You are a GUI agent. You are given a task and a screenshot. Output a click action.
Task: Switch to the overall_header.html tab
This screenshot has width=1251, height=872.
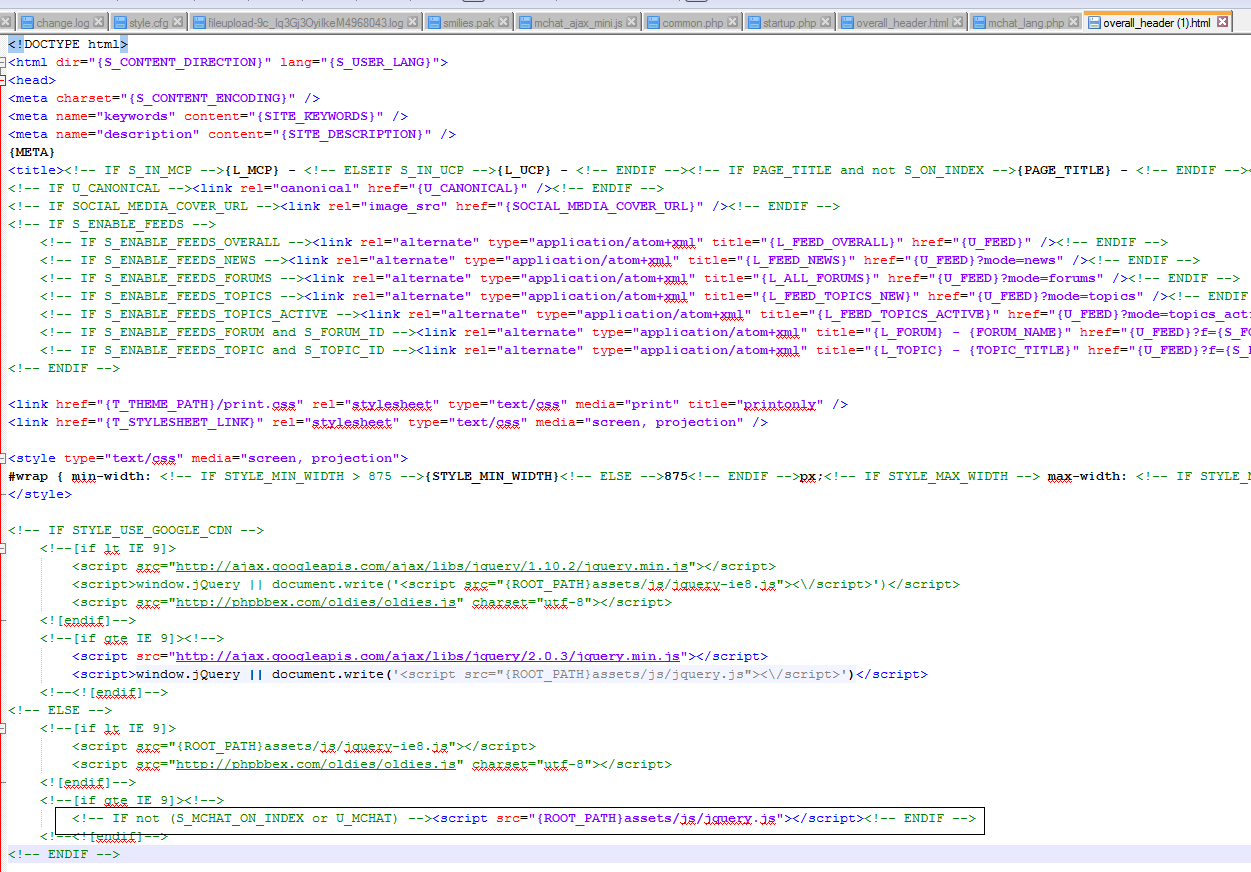point(902,22)
